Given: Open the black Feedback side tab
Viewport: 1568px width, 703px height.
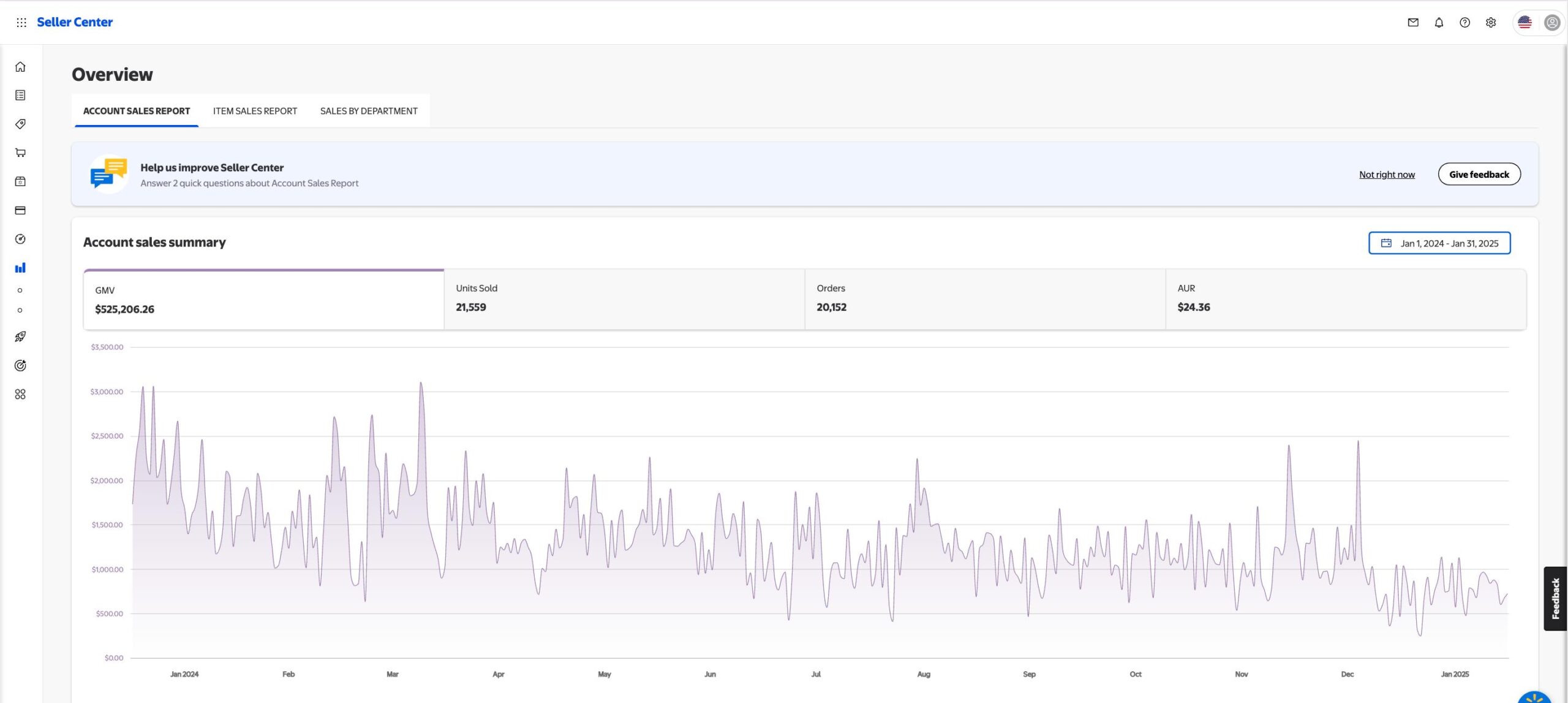Looking at the screenshot, I should click(x=1555, y=599).
